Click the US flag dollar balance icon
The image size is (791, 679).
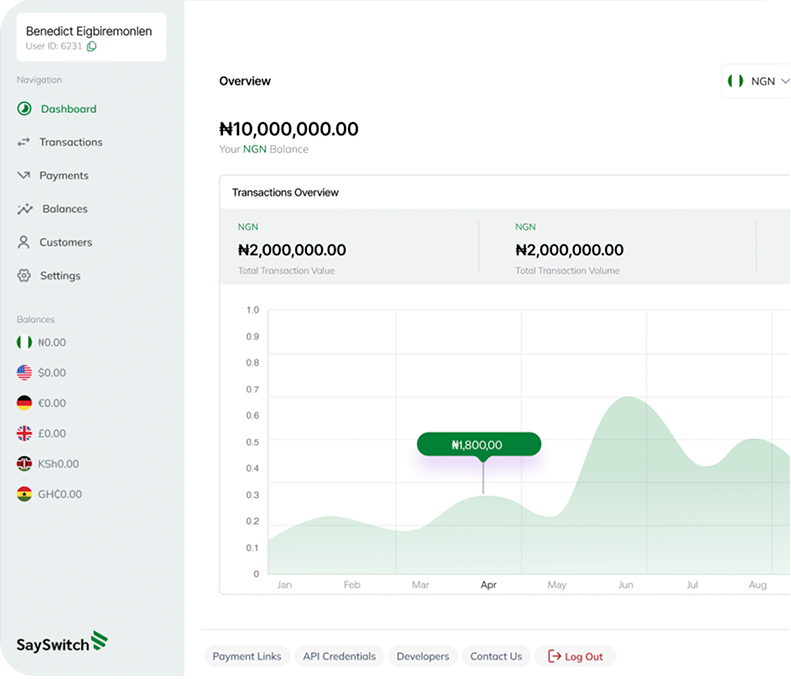tap(24, 372)
